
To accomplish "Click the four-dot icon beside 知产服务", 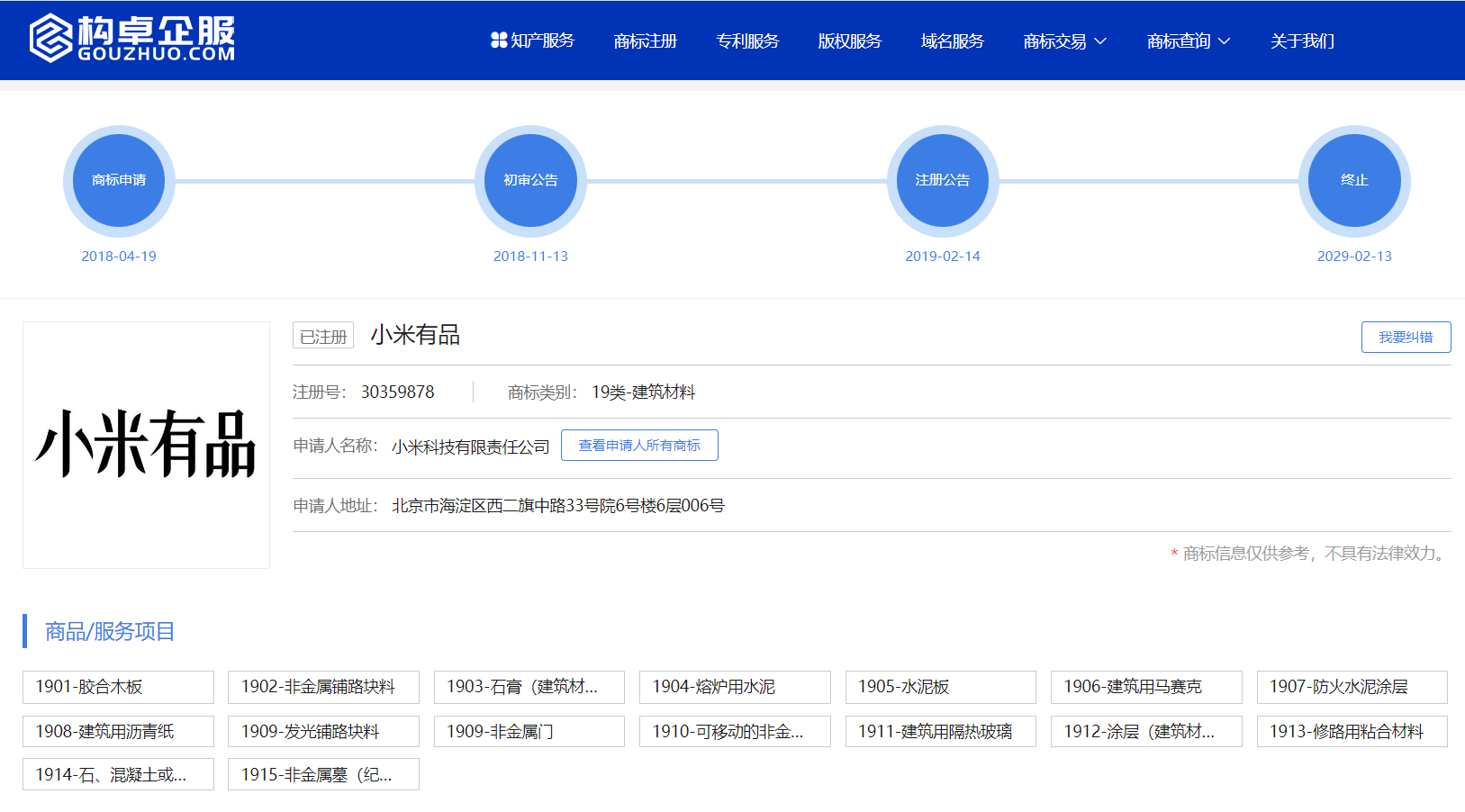I will click(x=499, y=41).
